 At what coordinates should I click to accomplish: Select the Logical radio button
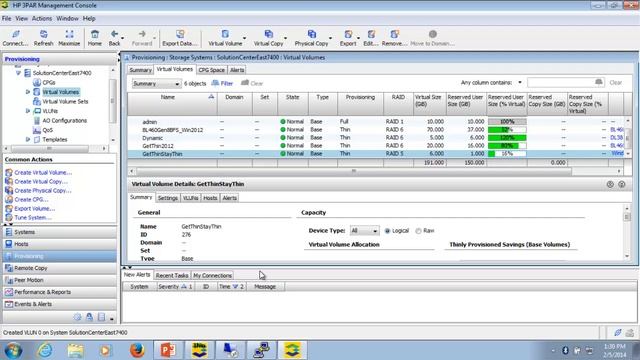(x=387, y=231)
